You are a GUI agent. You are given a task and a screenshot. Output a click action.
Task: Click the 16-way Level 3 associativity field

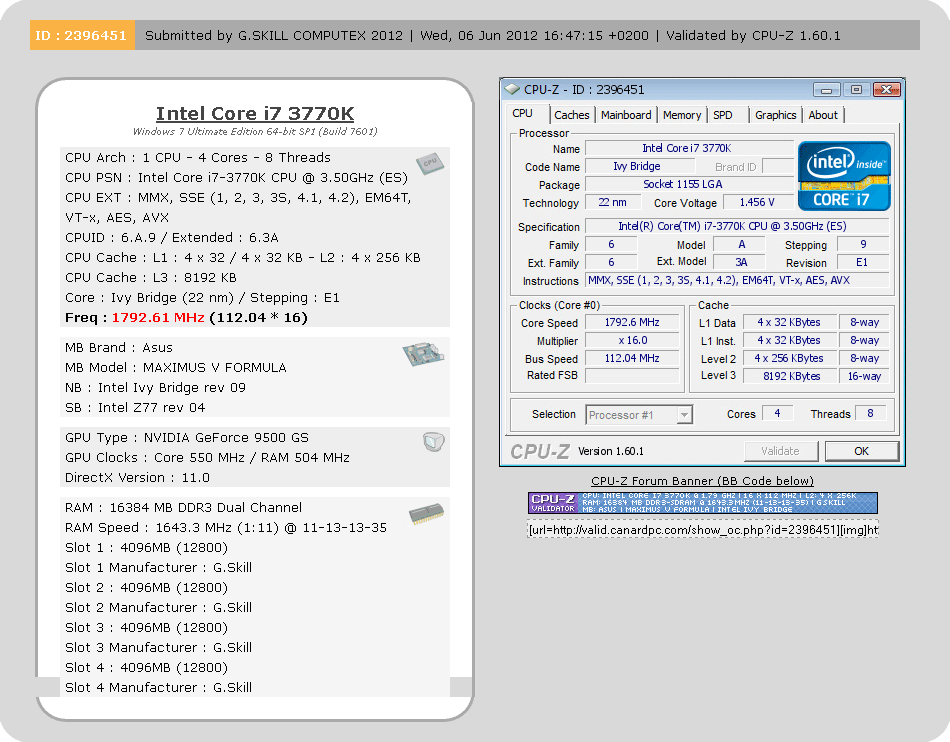[864, 376]
